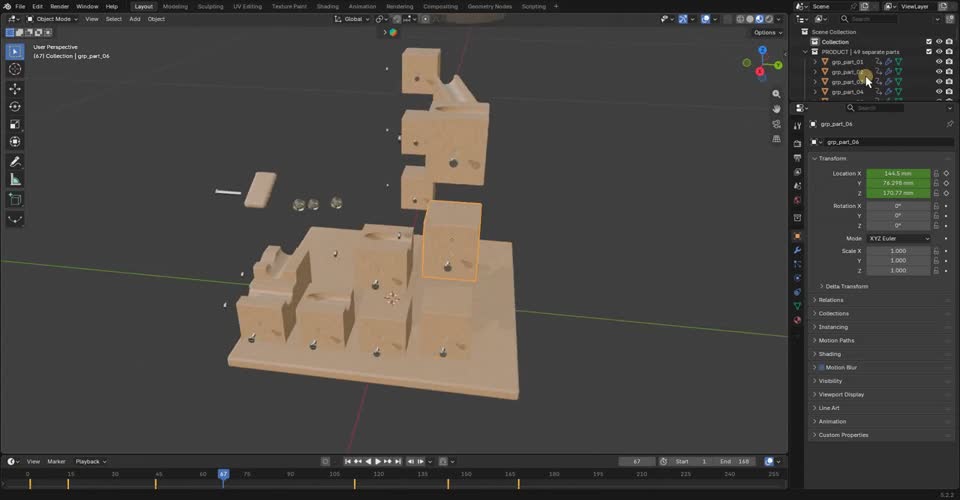Click the Z axis on navigation gizmo
The width and height of the screenshot is (960, 500).
point(762,50)
